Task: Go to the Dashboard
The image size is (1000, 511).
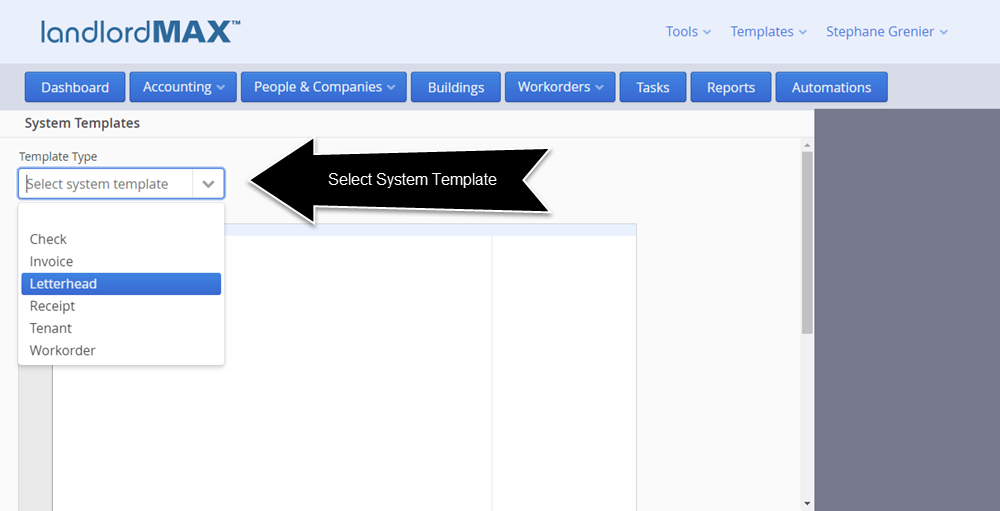Action: (75, 87)
